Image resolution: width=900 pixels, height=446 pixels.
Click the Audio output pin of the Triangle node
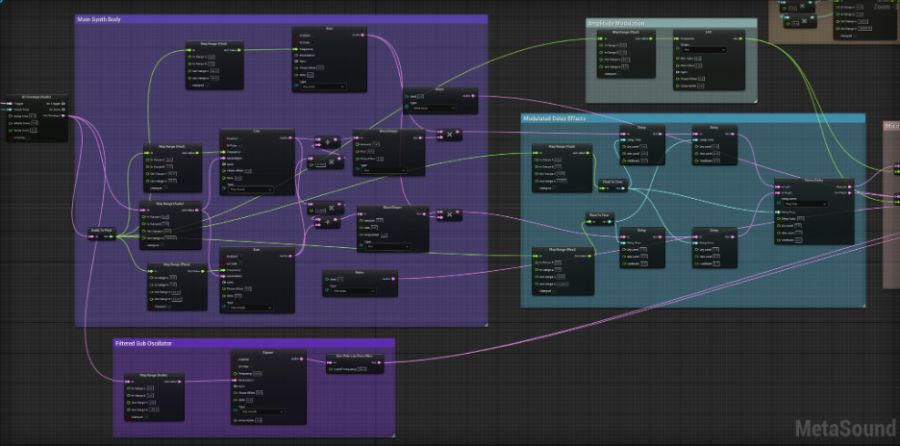tap(301, 359)
